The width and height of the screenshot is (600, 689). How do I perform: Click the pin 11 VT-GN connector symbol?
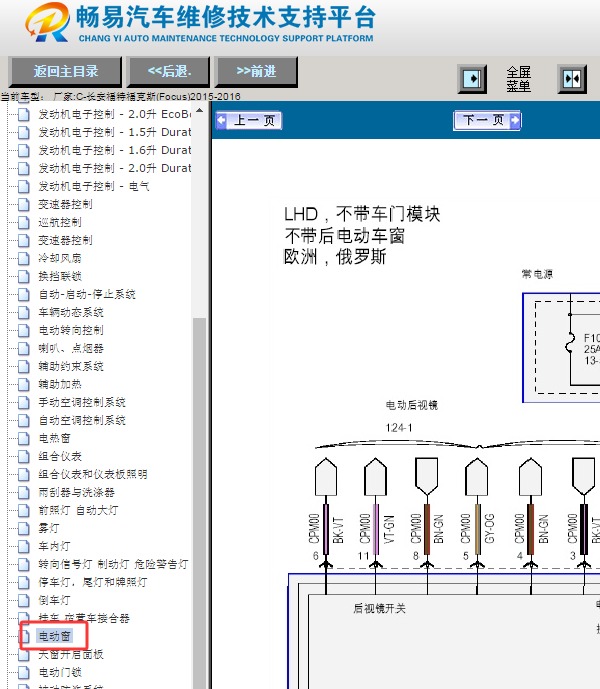[x=375, y=477]
